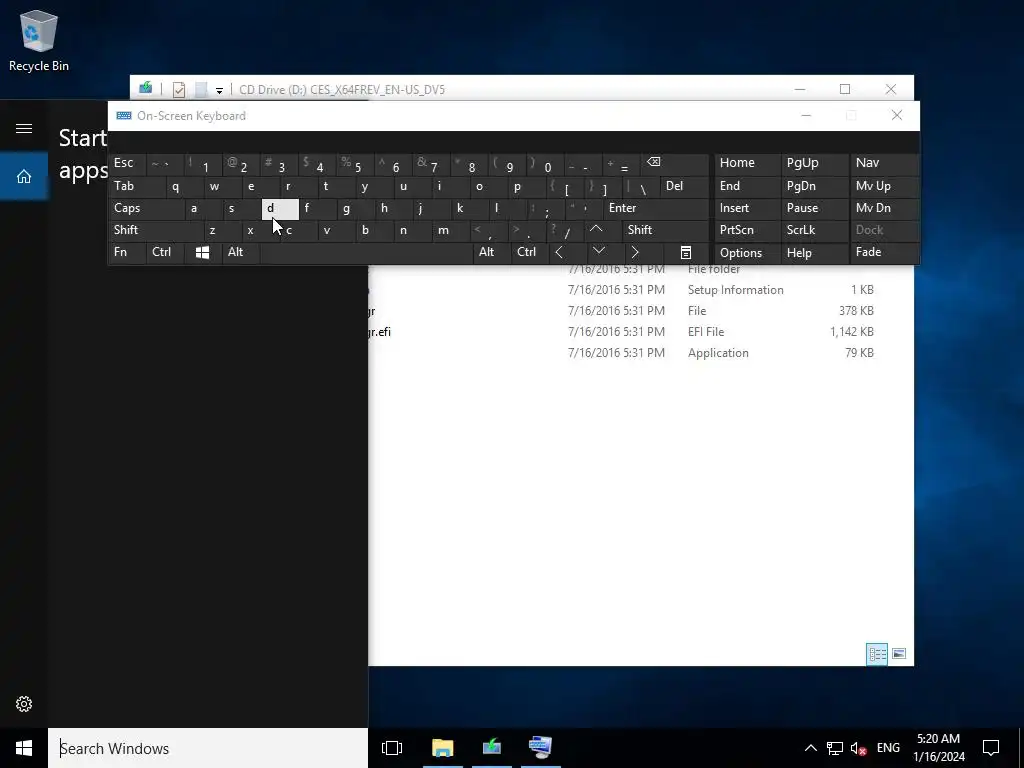Open Settings gear in Start sidebar

[24, 703]
